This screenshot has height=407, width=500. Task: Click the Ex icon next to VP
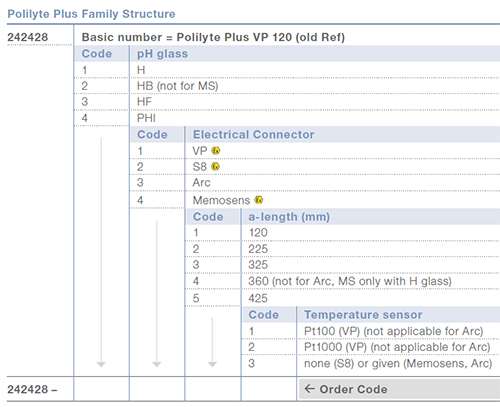click(216, 151)
